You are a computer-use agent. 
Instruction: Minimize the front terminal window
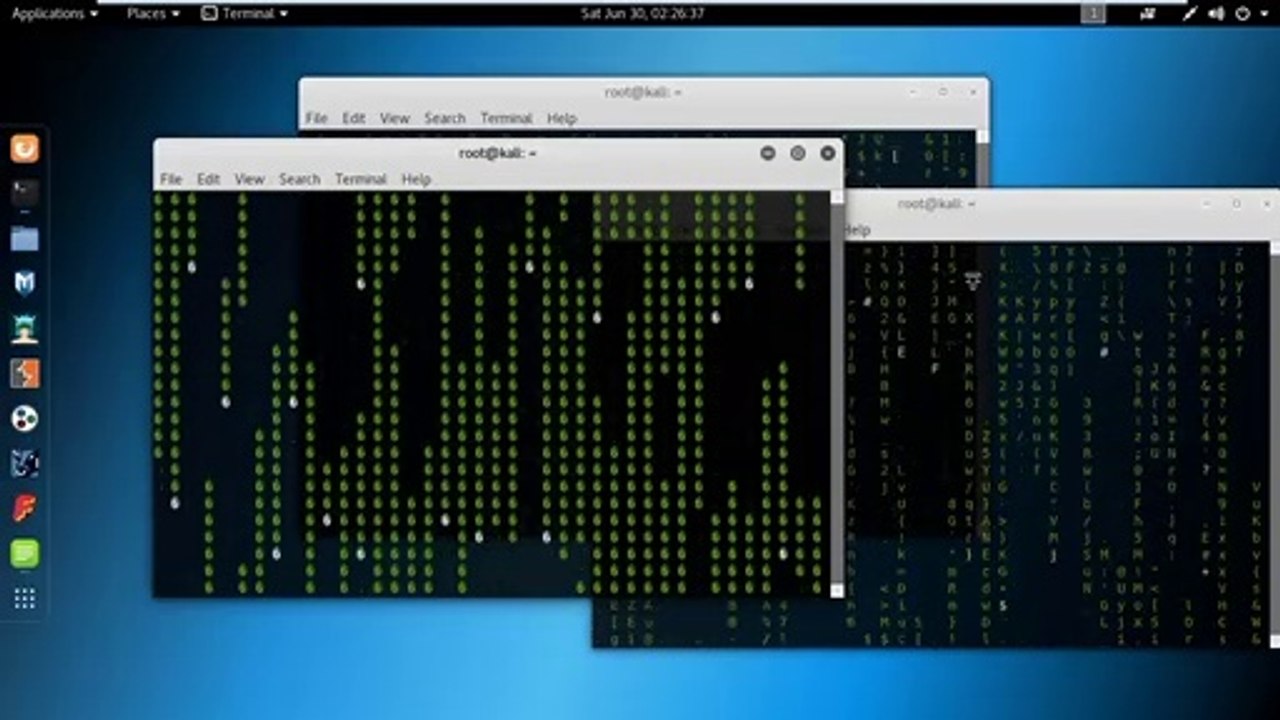(768, 153)
